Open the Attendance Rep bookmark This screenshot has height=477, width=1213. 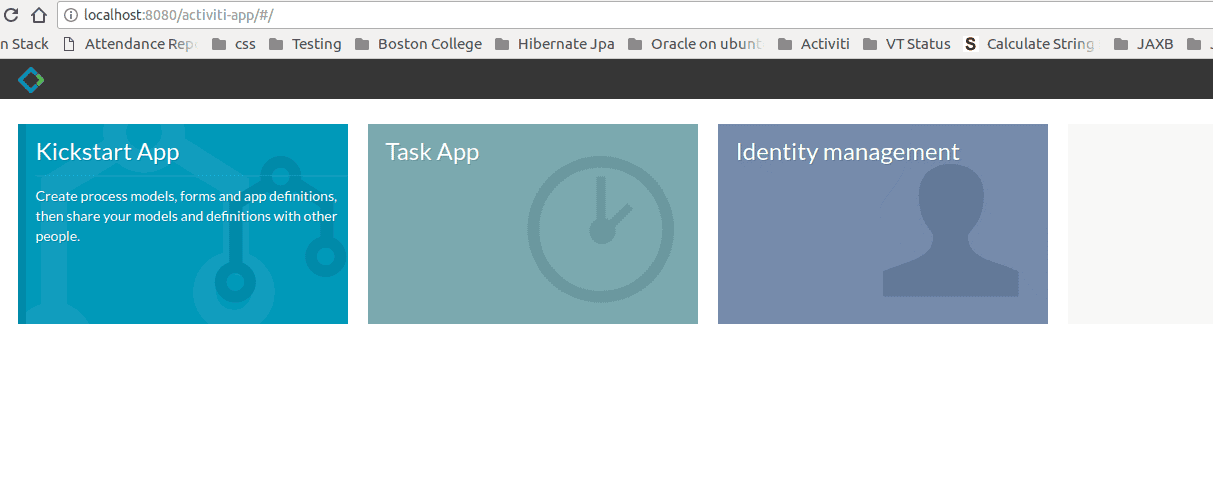(x=129, y=44)
